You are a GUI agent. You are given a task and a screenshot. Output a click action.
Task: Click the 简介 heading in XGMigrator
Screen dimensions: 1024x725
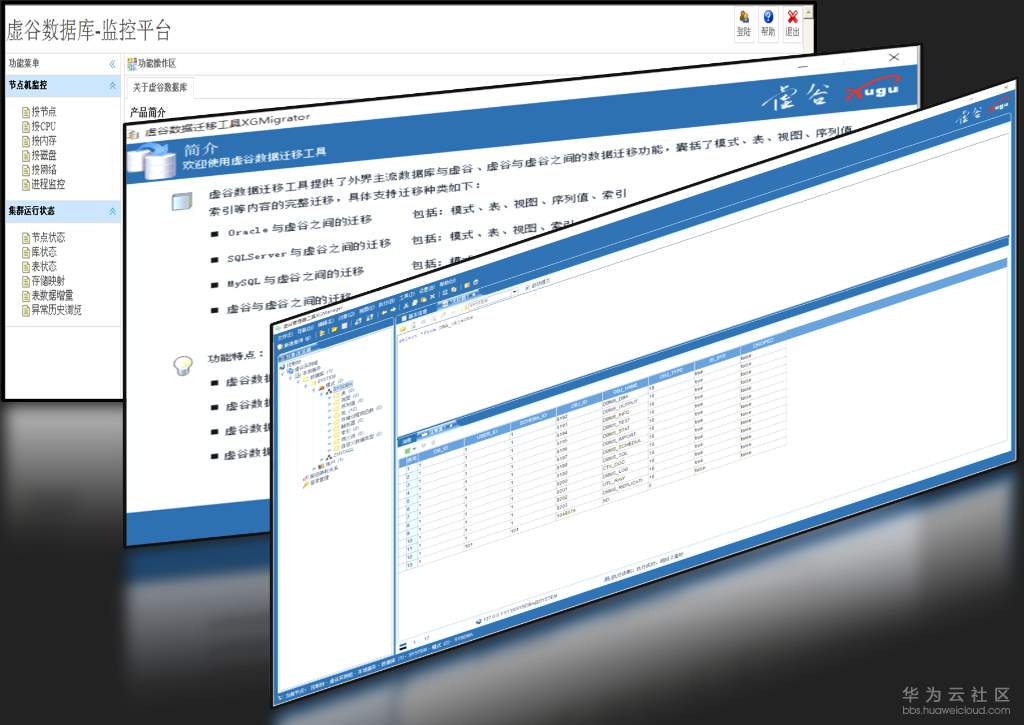coord(200,149)
